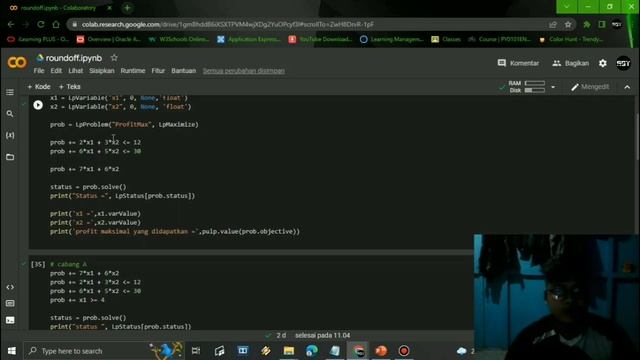Add a code cell with + Kode
The image size is (640, 360).
(39, 87)
